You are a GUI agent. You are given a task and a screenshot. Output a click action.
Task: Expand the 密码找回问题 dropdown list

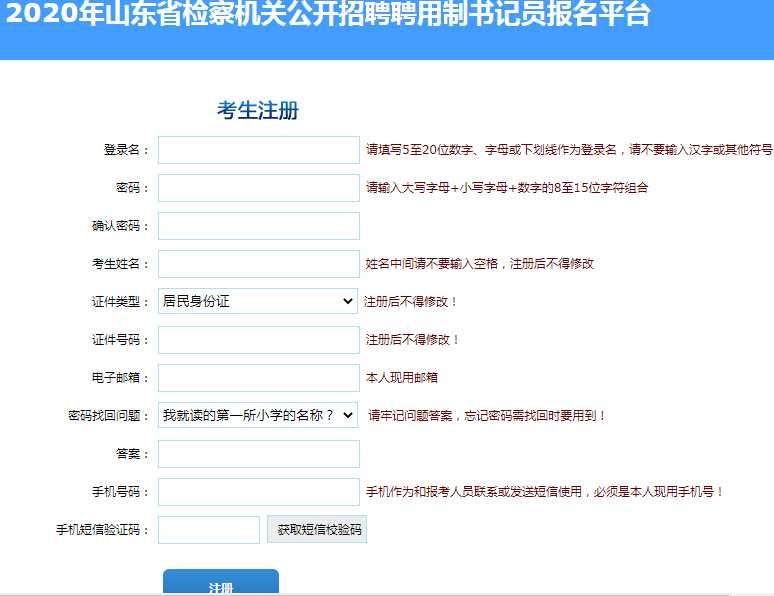tap(258, 415)
